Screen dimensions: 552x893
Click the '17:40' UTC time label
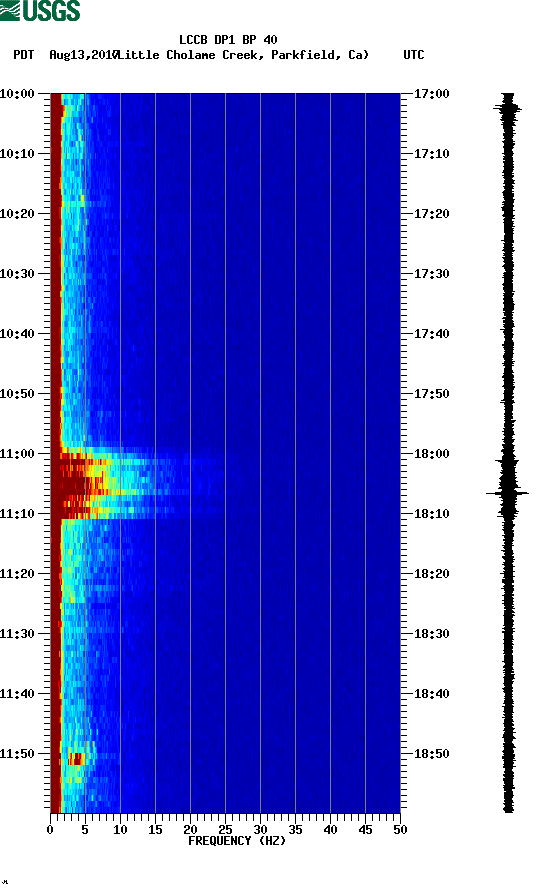click(432, 334)
